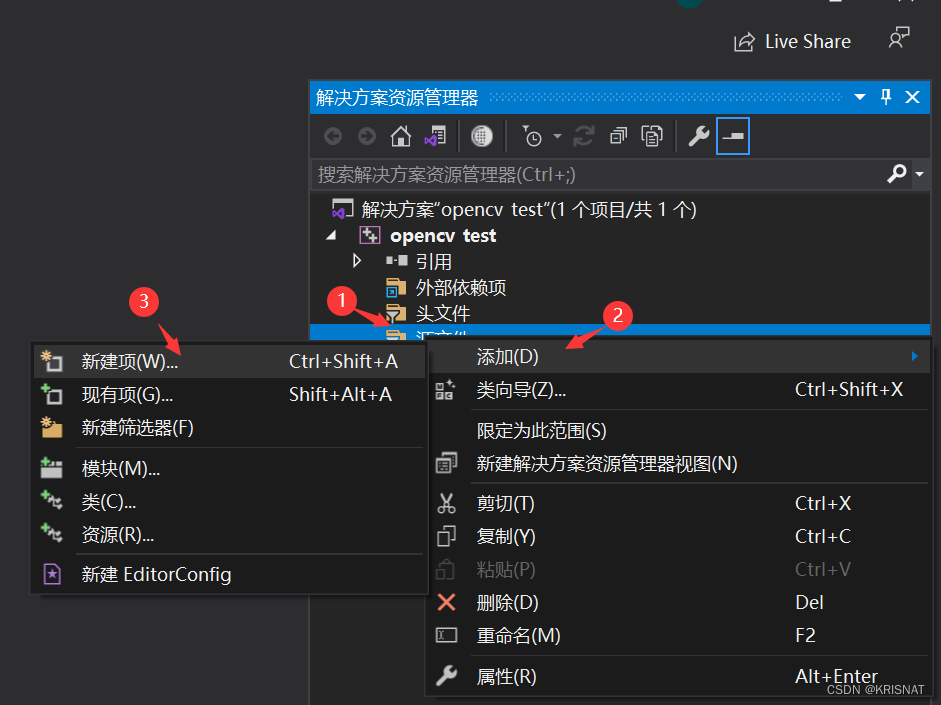Click the Sync with Active Document icon
The width and height of the screenshot is (941, 705).
tap(435, 136)
